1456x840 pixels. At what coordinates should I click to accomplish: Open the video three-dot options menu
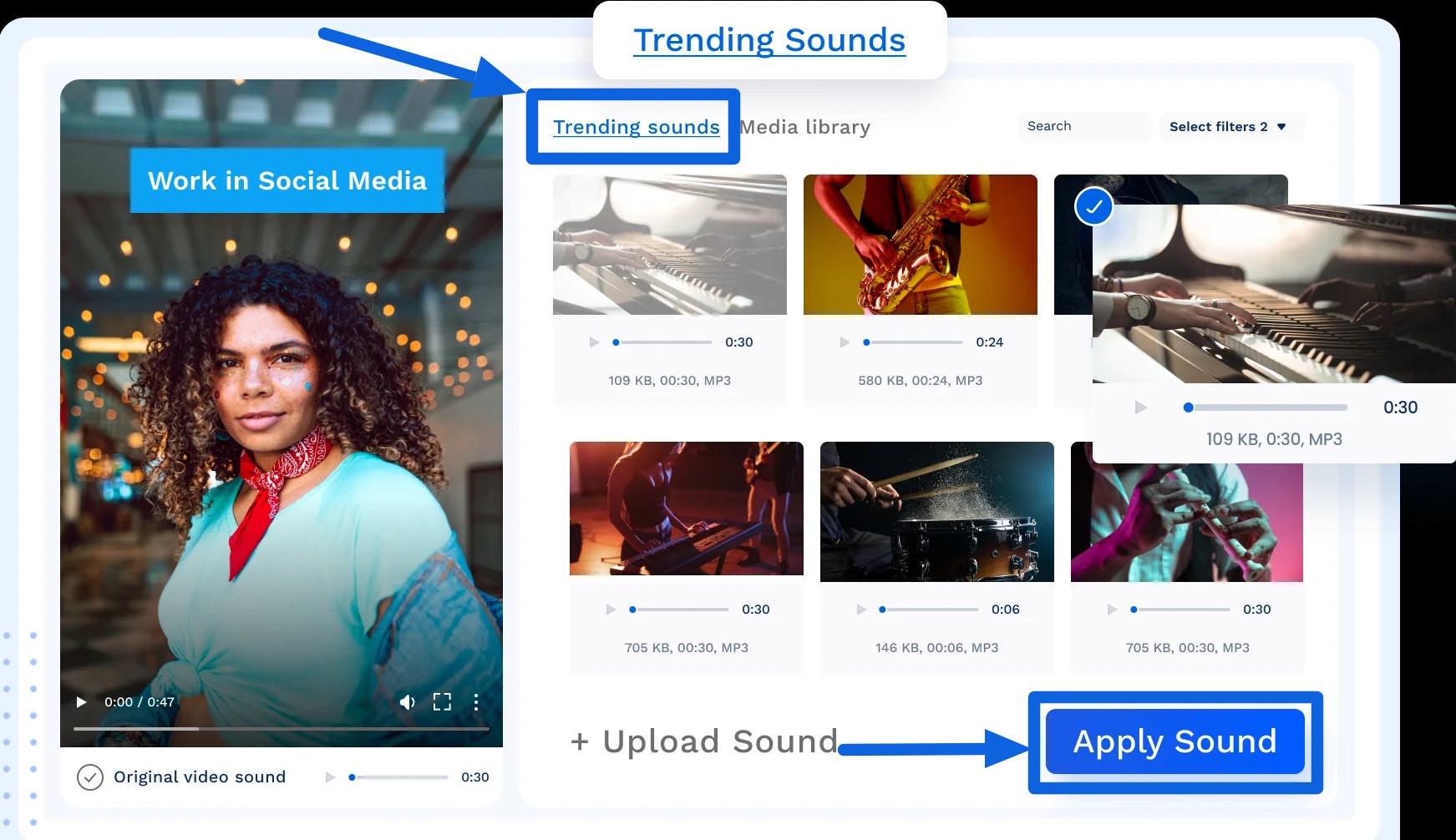coord(476,702)
